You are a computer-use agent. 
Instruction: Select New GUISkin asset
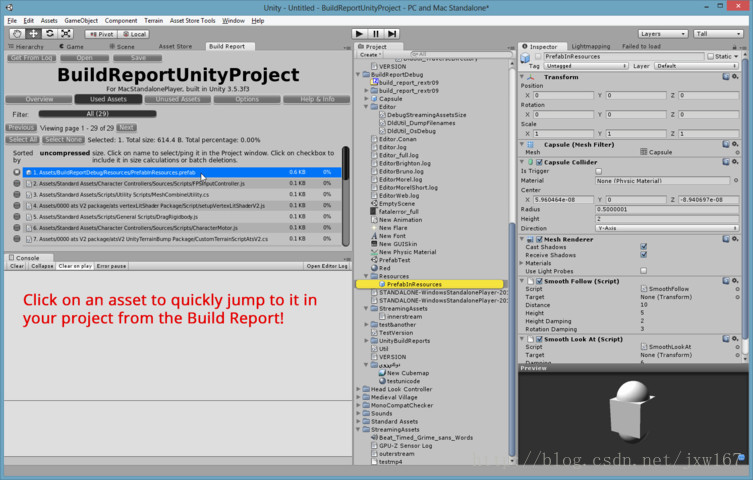coord(398,244)
